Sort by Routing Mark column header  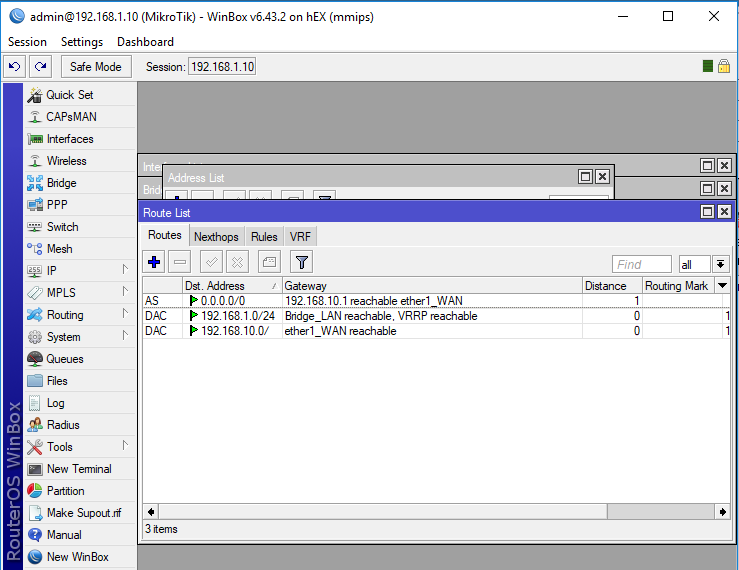679,286
